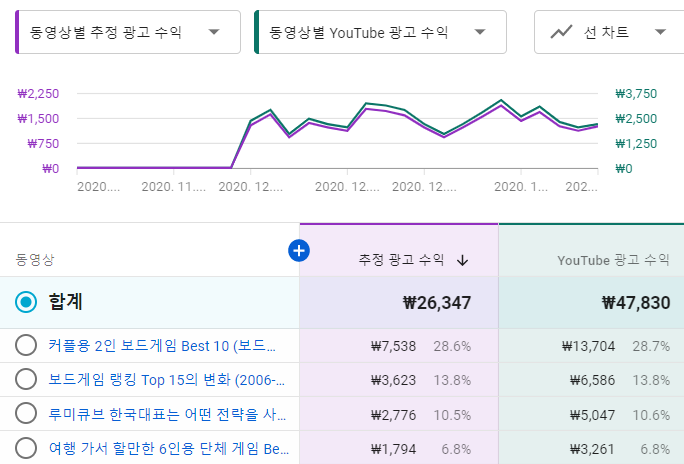684x464 pixels.
Task: Click cell ₩7,538
Action: tap(393, 346)
